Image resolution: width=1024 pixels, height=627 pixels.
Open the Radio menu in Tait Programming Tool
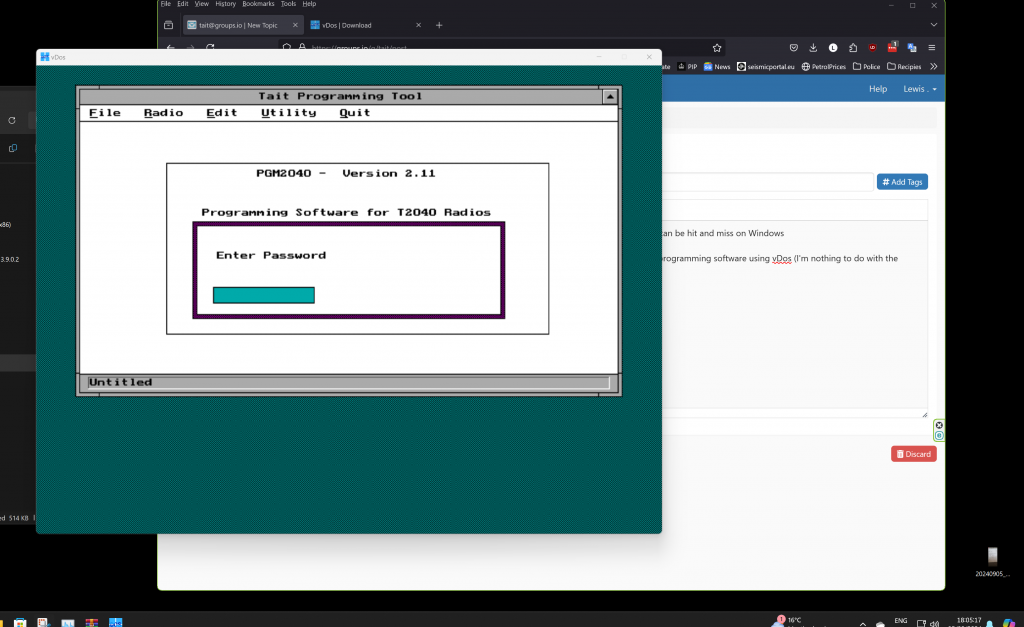click(163, 113)
